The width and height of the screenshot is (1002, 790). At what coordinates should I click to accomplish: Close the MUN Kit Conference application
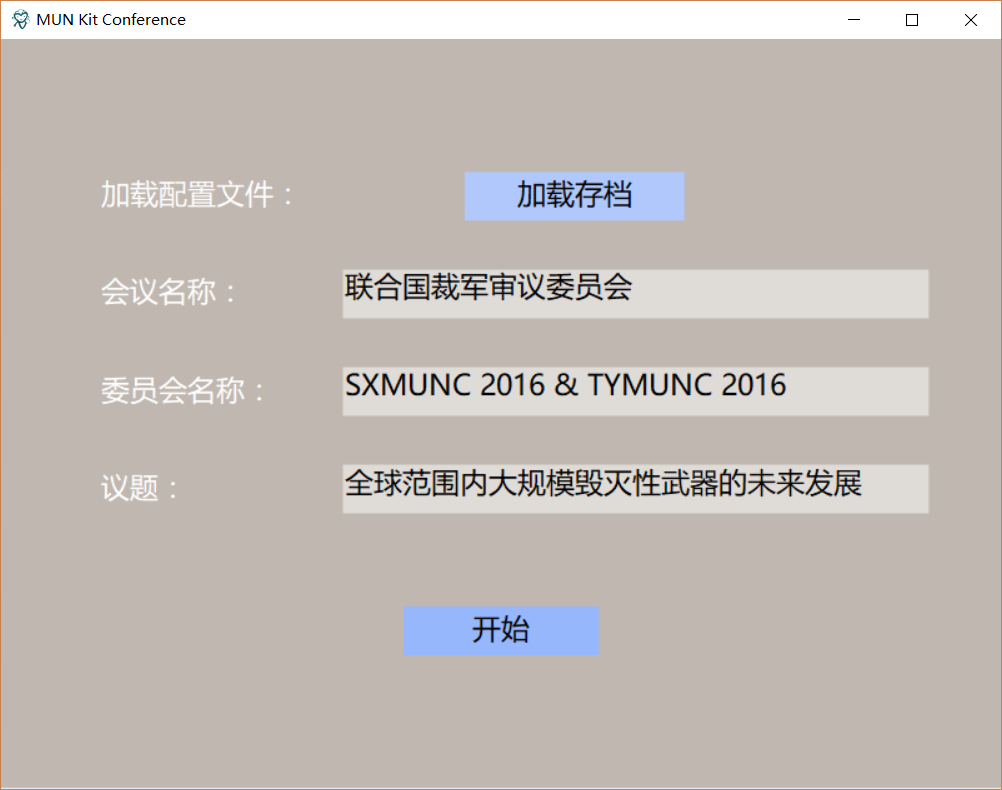tap(969, 19)
